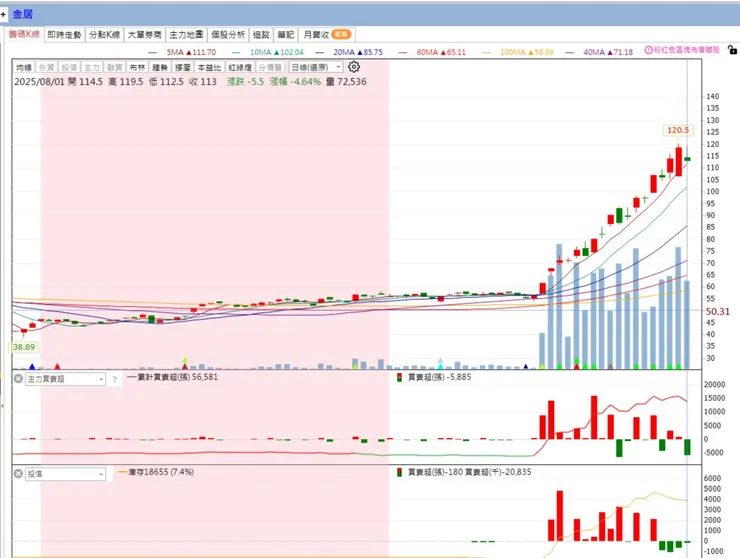The image size is (740, 558).
Task: Toggle the 趨勢 trend button
Action: (x=160, y=68)
